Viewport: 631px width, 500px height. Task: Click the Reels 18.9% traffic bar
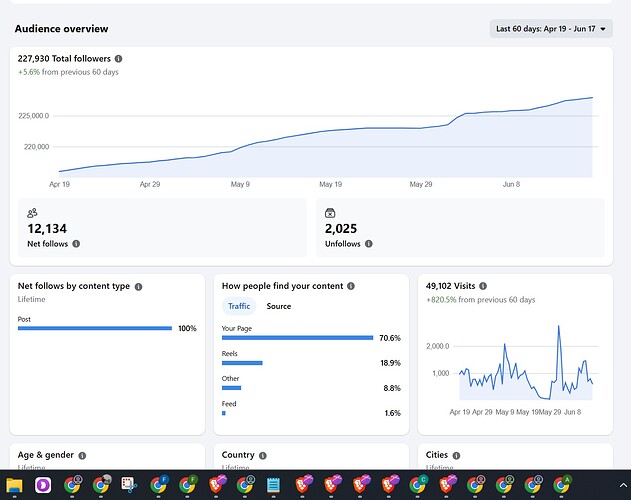[x=242, y=363]
